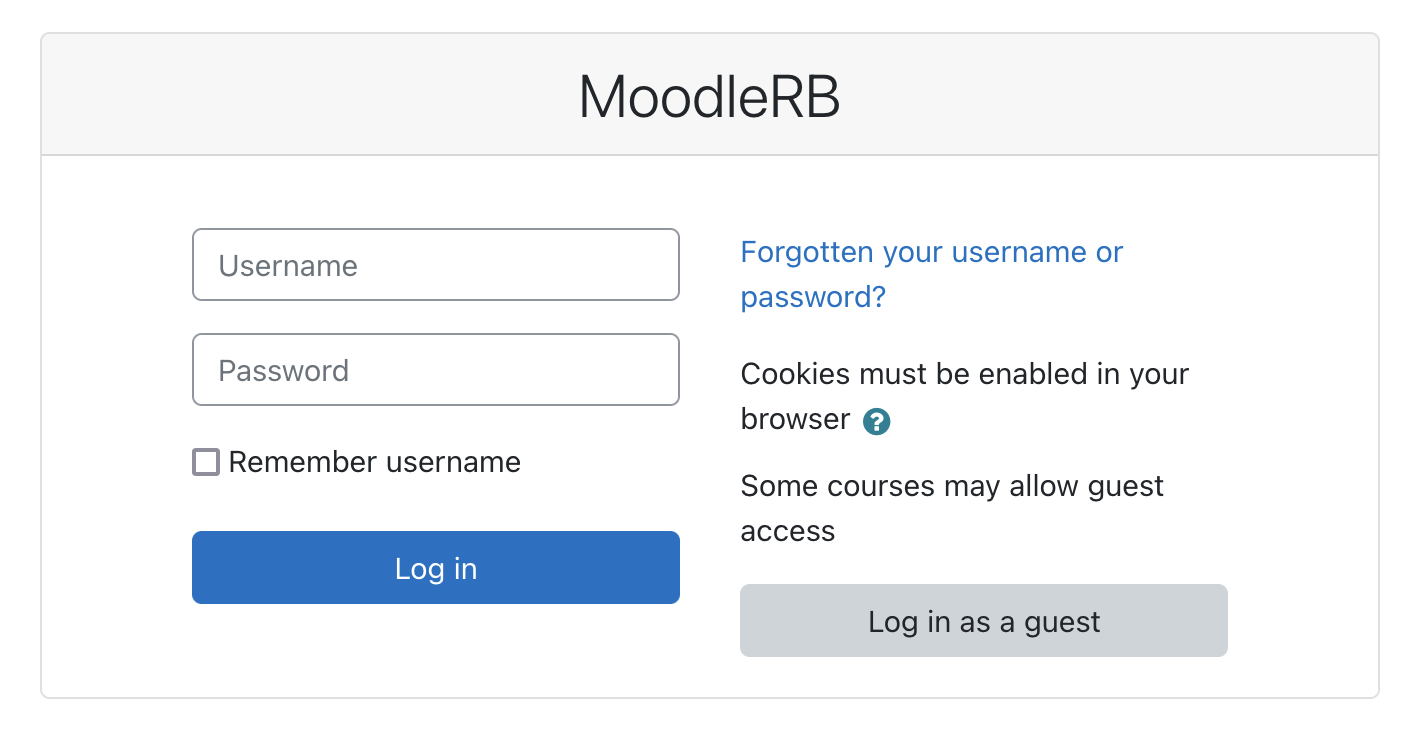Focus the Password input field
Viewport: 1418px width, 750px height.
click(436, 369)
